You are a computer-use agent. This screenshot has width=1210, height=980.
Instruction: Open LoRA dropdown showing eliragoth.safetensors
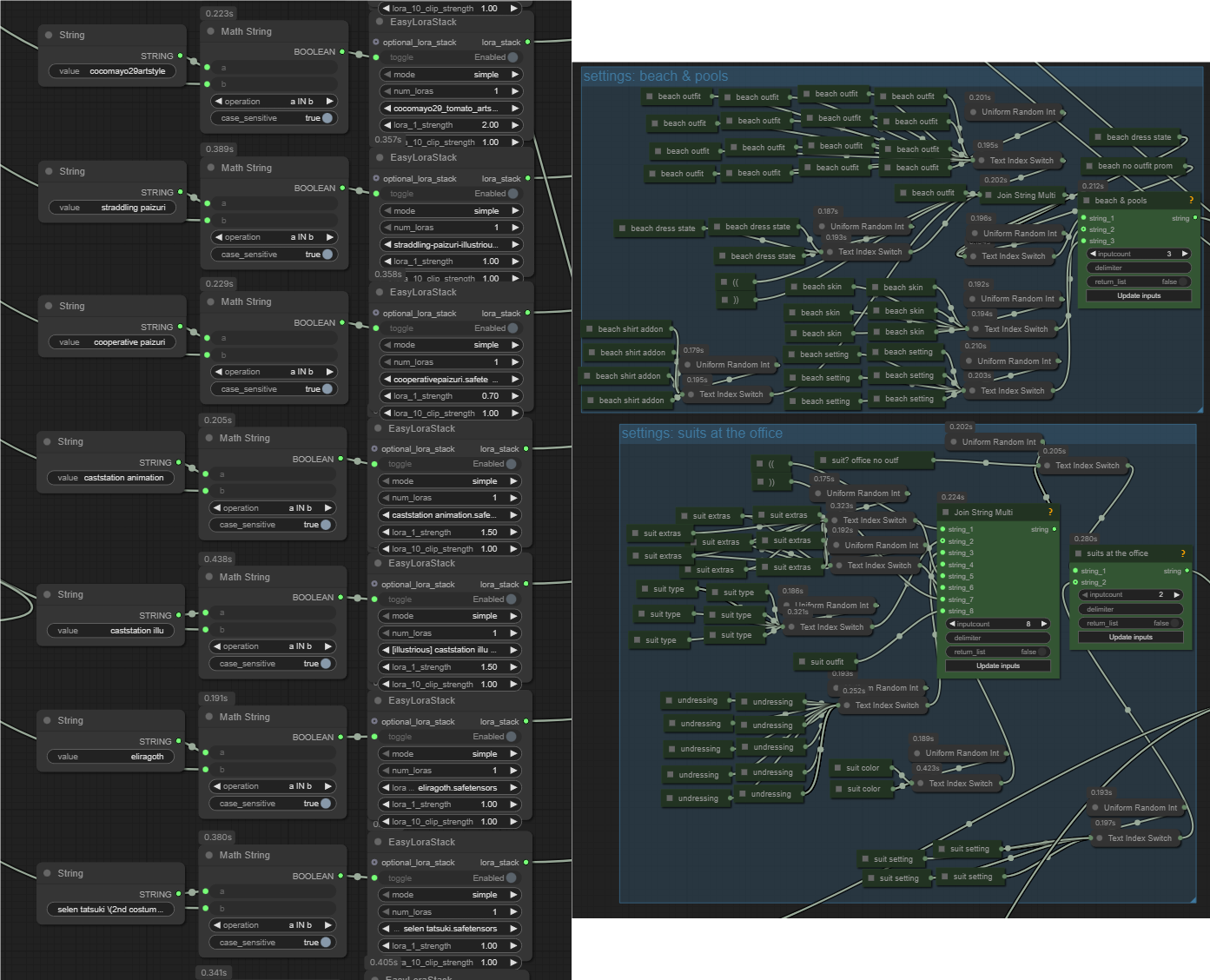pyautogui.click(x=451, y=788)
